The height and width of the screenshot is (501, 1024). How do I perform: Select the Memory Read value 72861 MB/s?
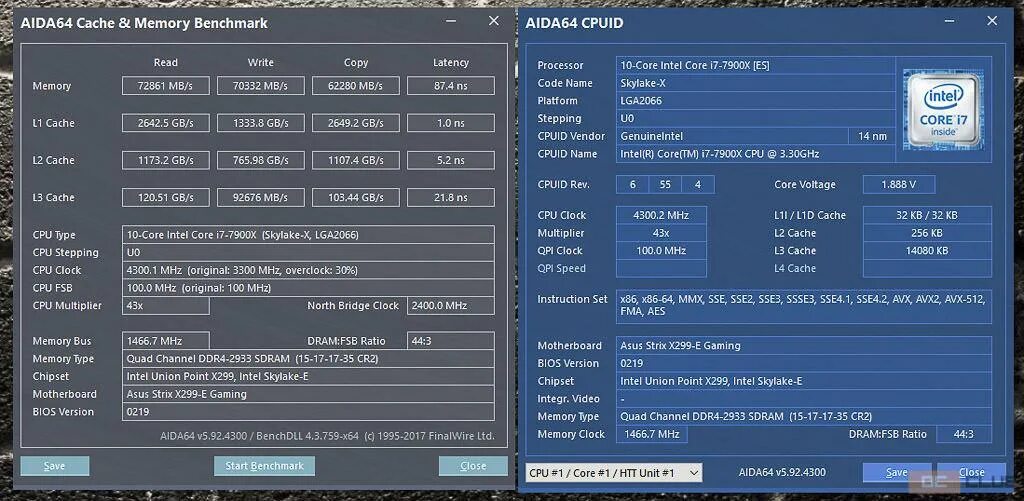pos(166,86)
